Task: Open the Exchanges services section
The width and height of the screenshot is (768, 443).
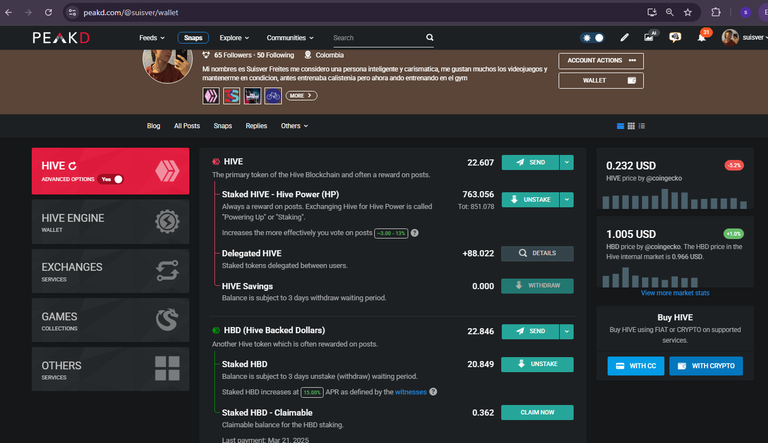Action: click(x=110, y=271)
